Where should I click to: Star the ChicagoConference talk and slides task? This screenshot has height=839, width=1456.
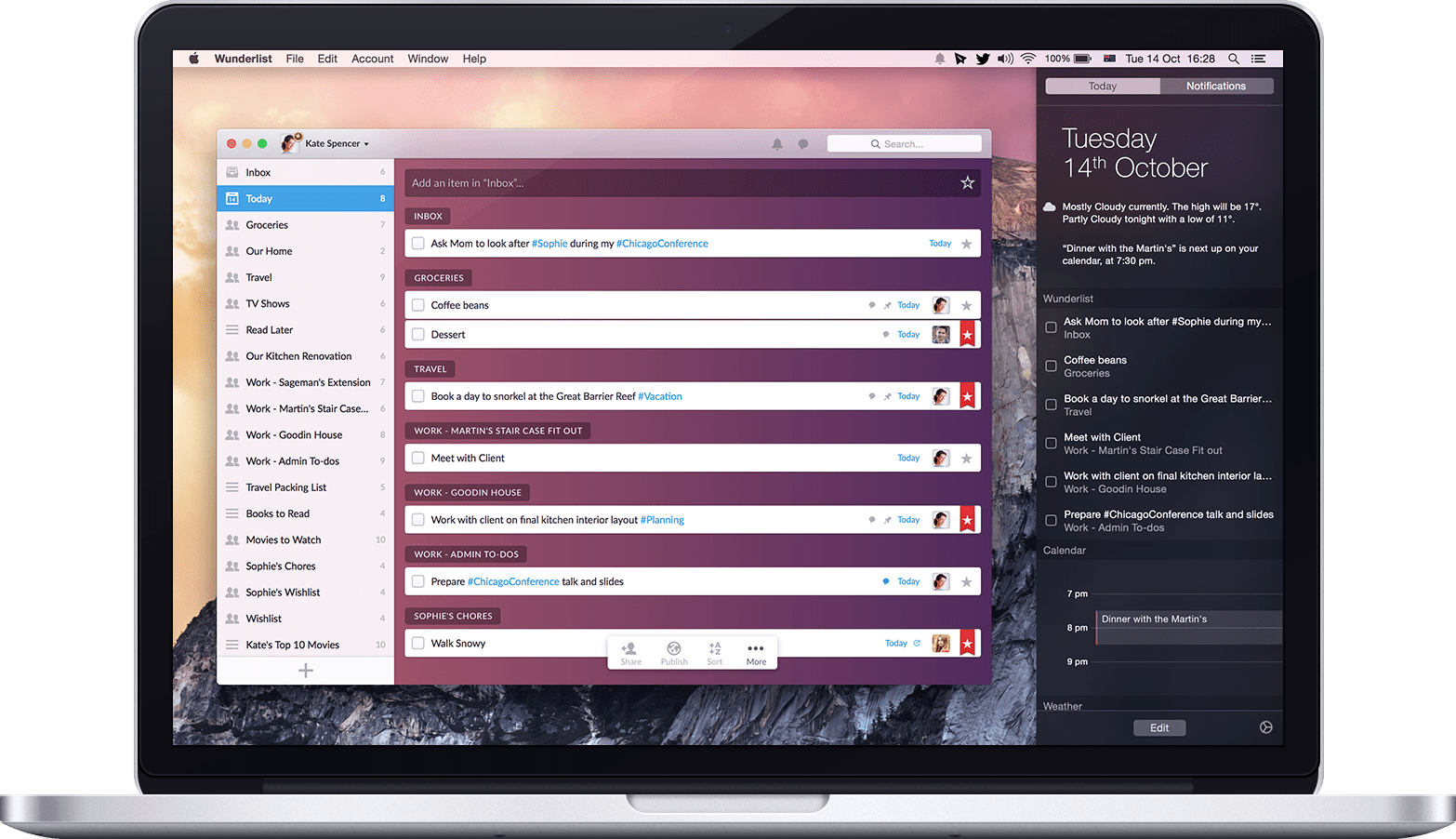(967, 582)
